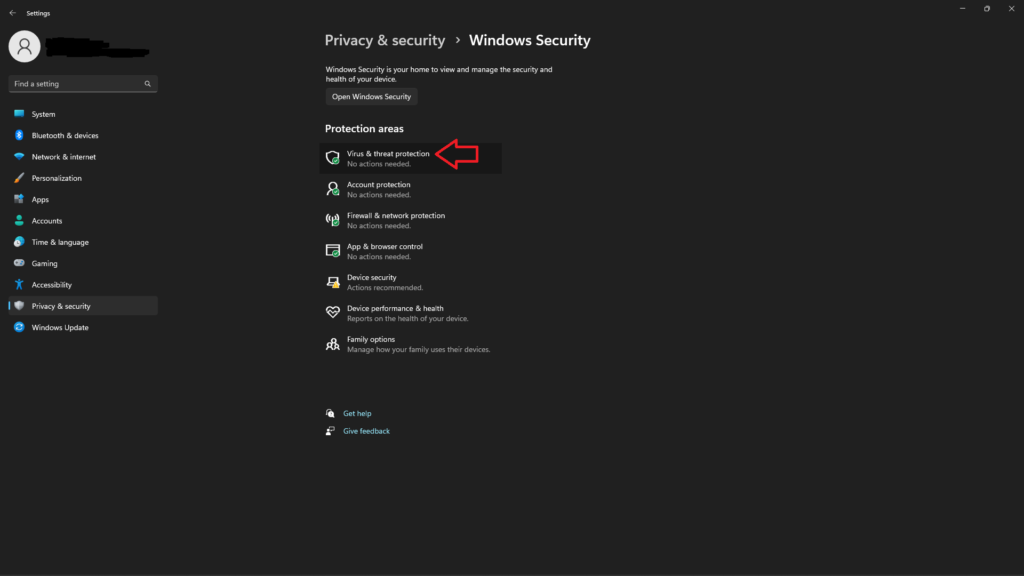1024x576 pixels.
Task: Select Windows Update in the sidebar
Action: click(59, 327)
